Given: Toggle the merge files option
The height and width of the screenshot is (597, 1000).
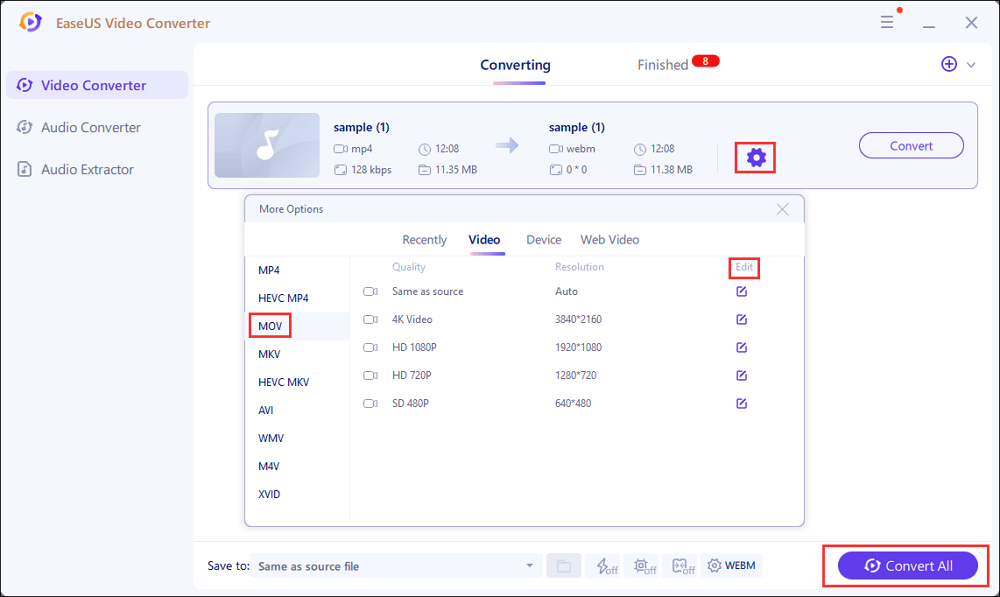Looking at the screenshot, I should click(682, 566).
